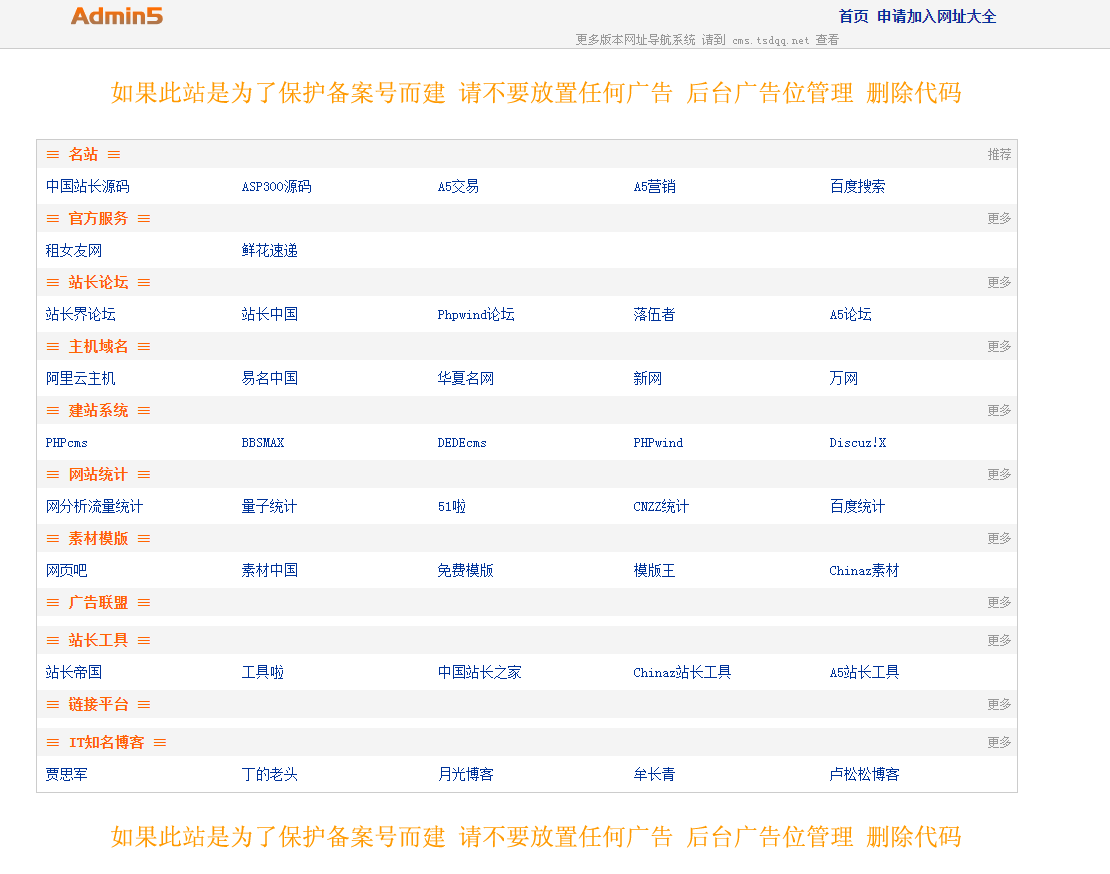Visit BBSMAX link

click(263, 442)
